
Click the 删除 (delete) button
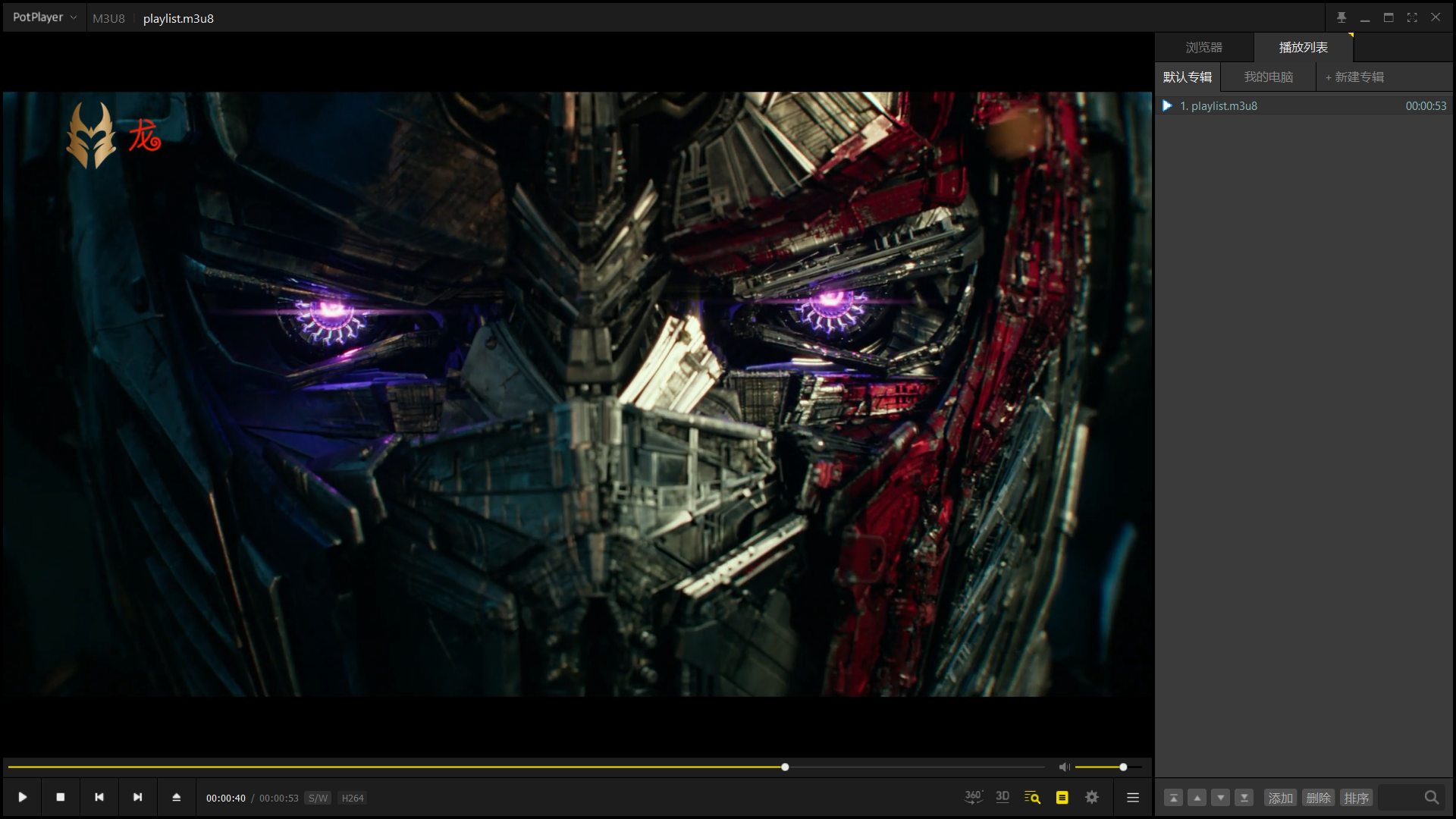pos(1319,798)
